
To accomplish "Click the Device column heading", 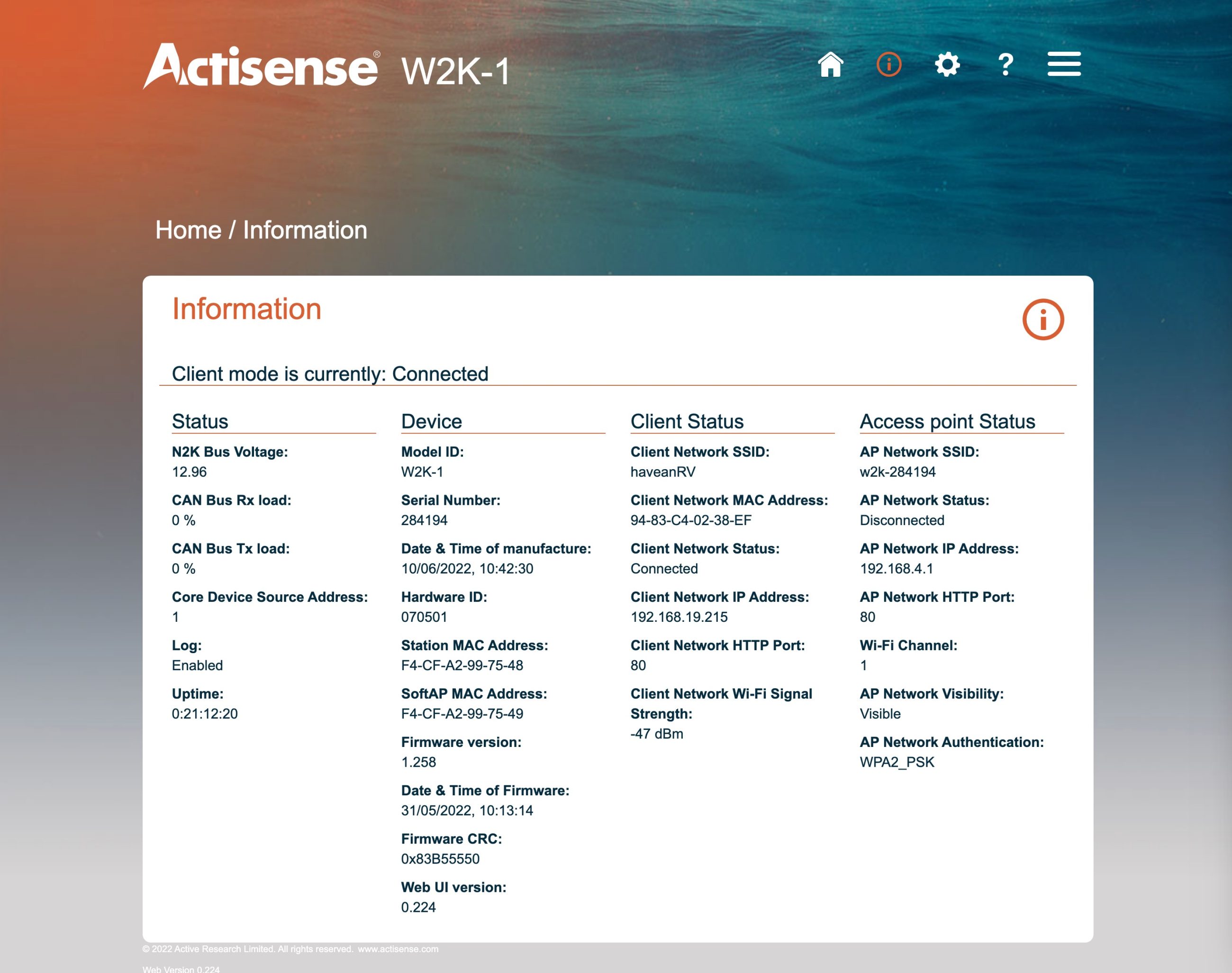I will tap(432, 421).
